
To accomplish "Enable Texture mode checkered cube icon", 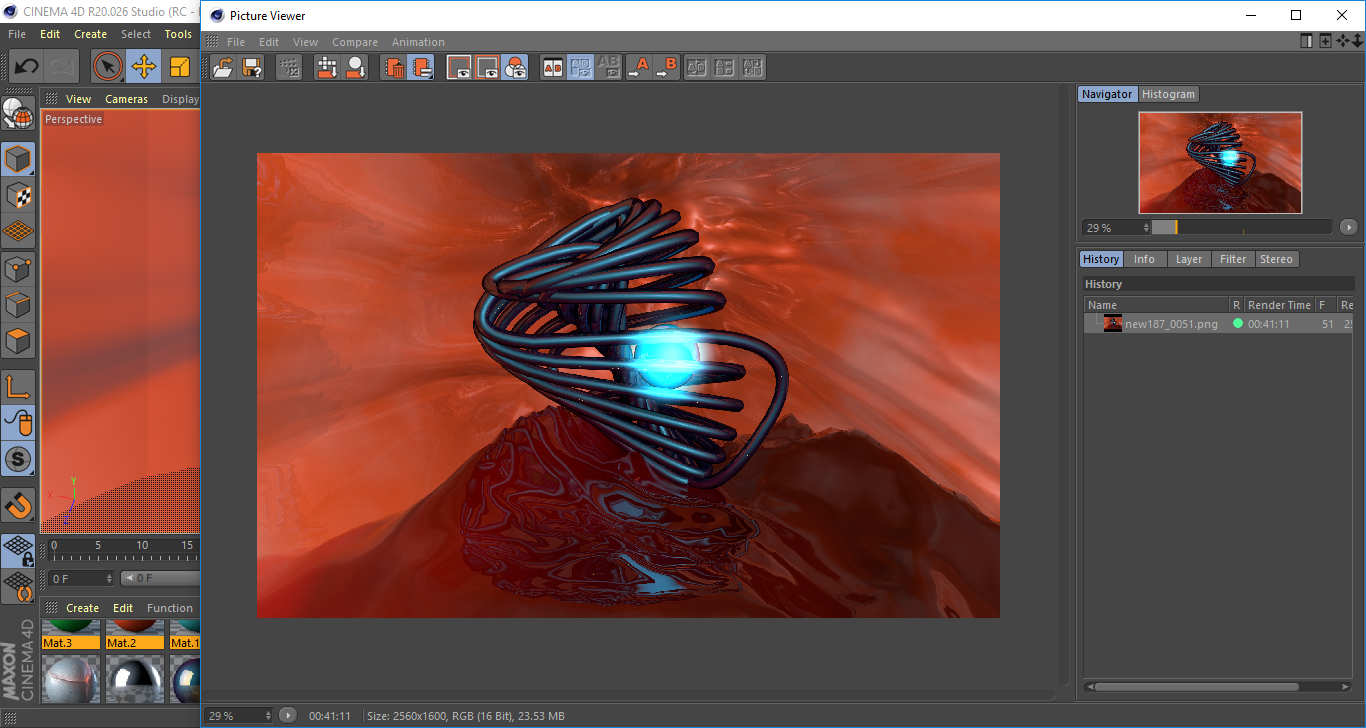I will [x=18, y=195].
